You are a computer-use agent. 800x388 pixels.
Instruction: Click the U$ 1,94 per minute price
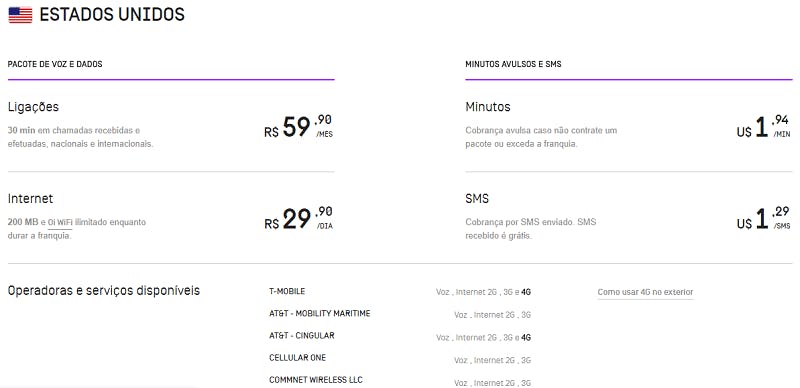tap(763, 127)
